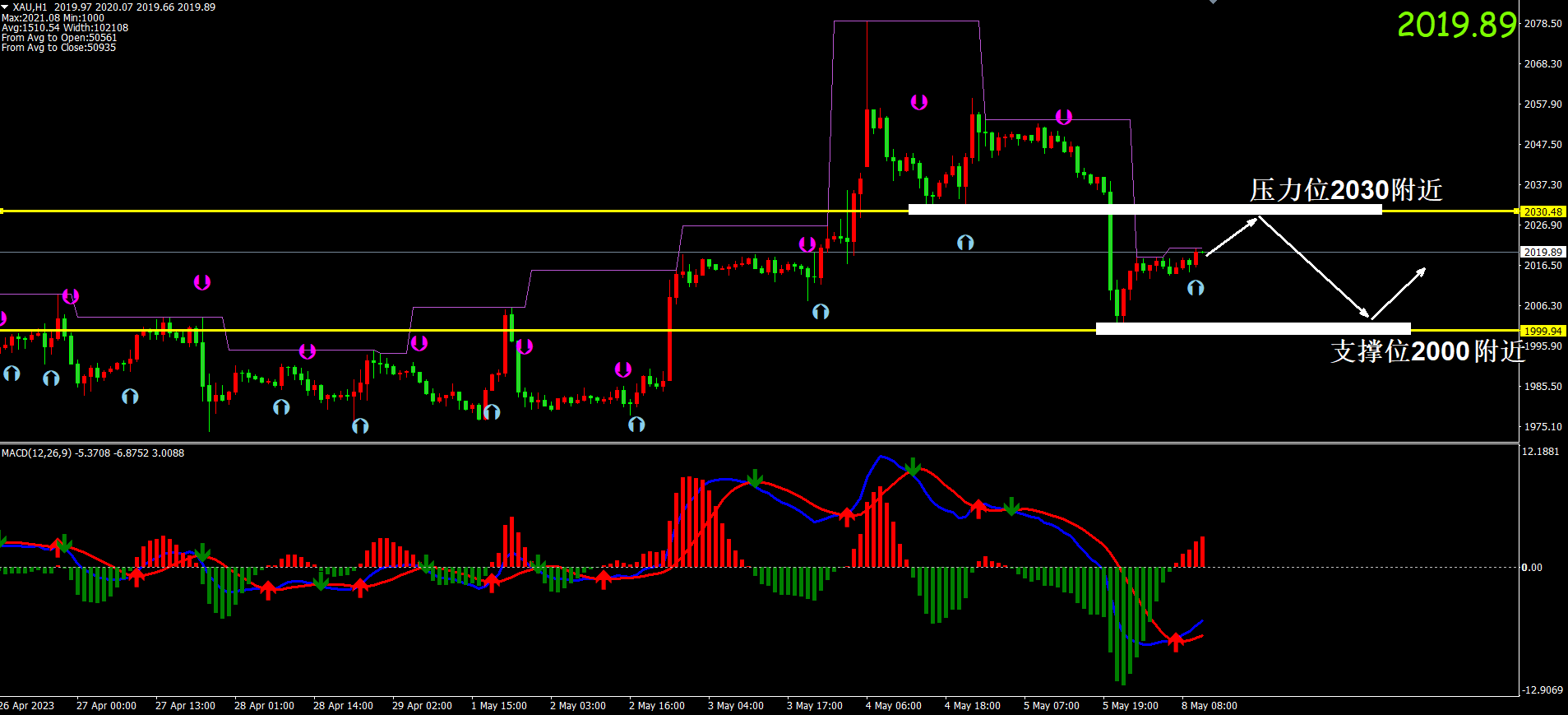Click the long white arrow descending to support
The width and height of the screenshot is (1568, 715).
pyautogui.click(x=1313, y=267)
